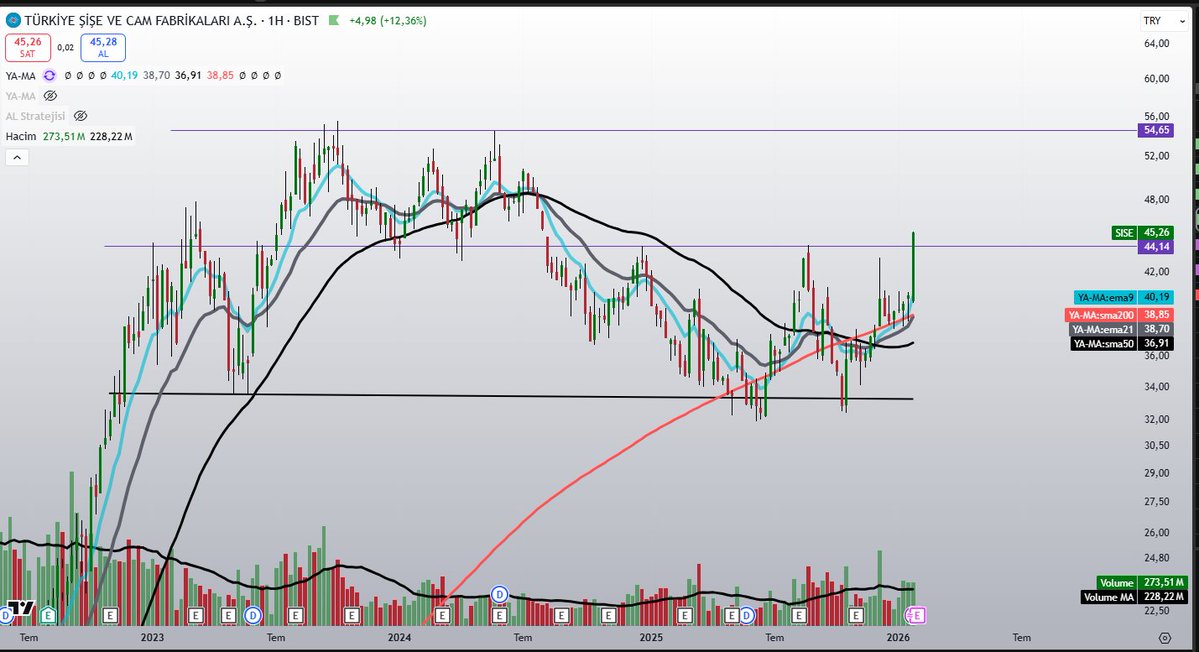Click the E marker just left of 2025 label
This screenshot has height=652, width=1199.
click(609, 615)
